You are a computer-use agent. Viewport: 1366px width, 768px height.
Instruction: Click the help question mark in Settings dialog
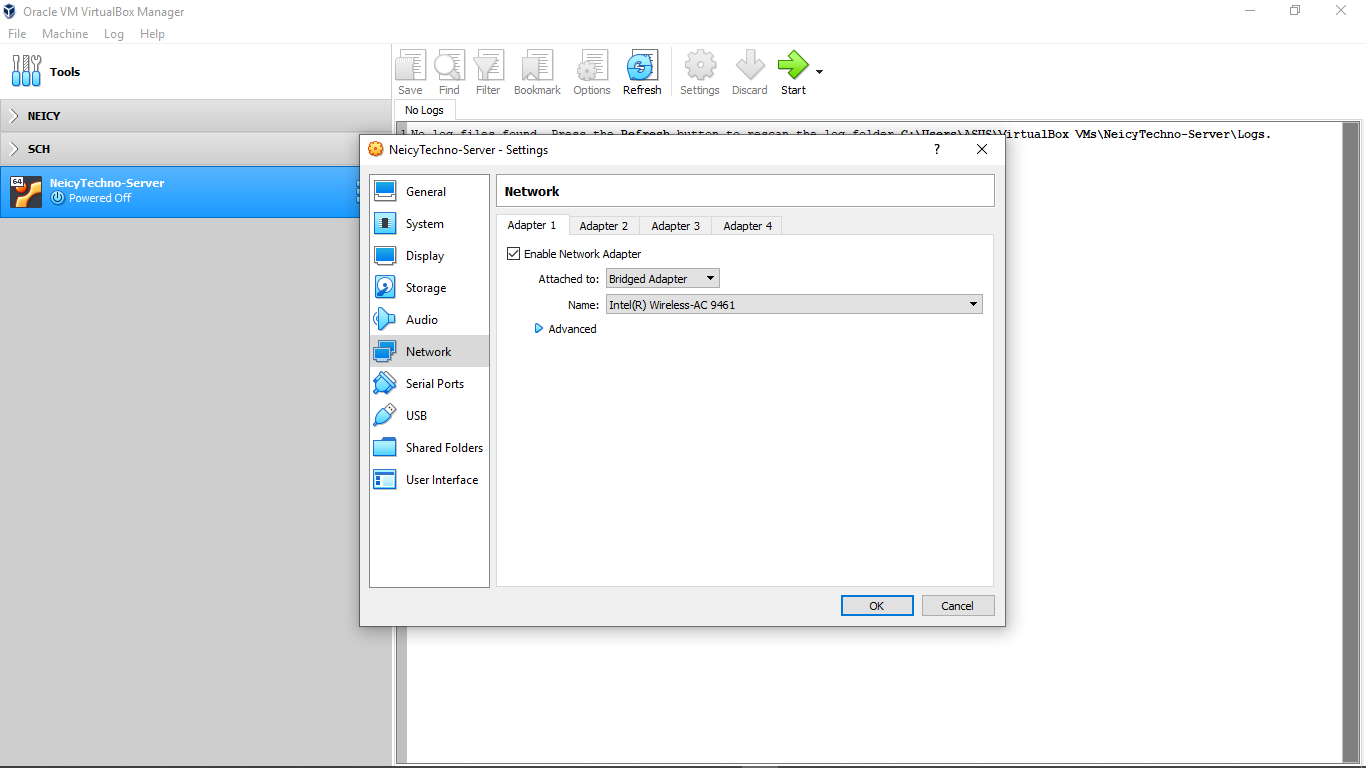point(937,149)
